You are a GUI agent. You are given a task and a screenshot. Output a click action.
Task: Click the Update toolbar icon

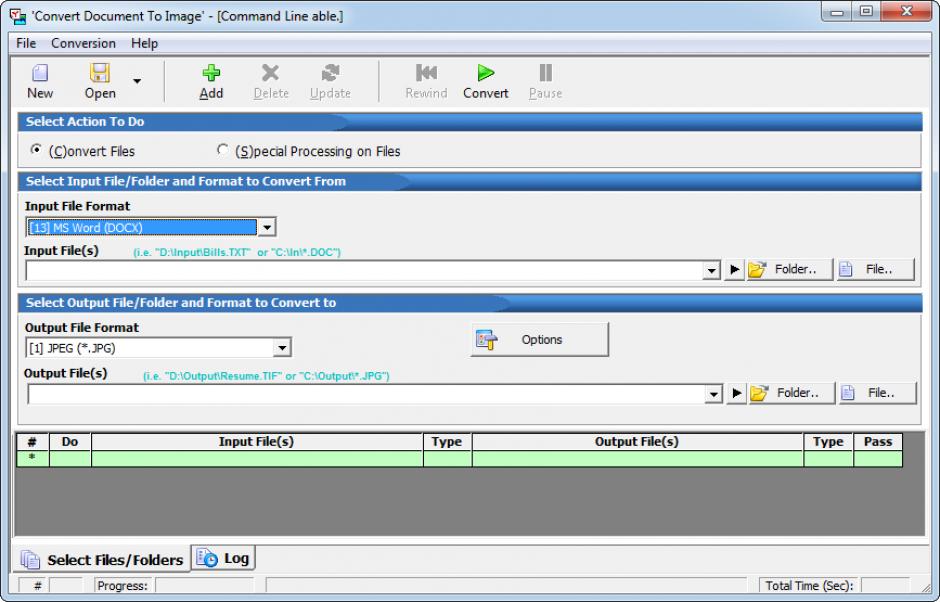330,74
